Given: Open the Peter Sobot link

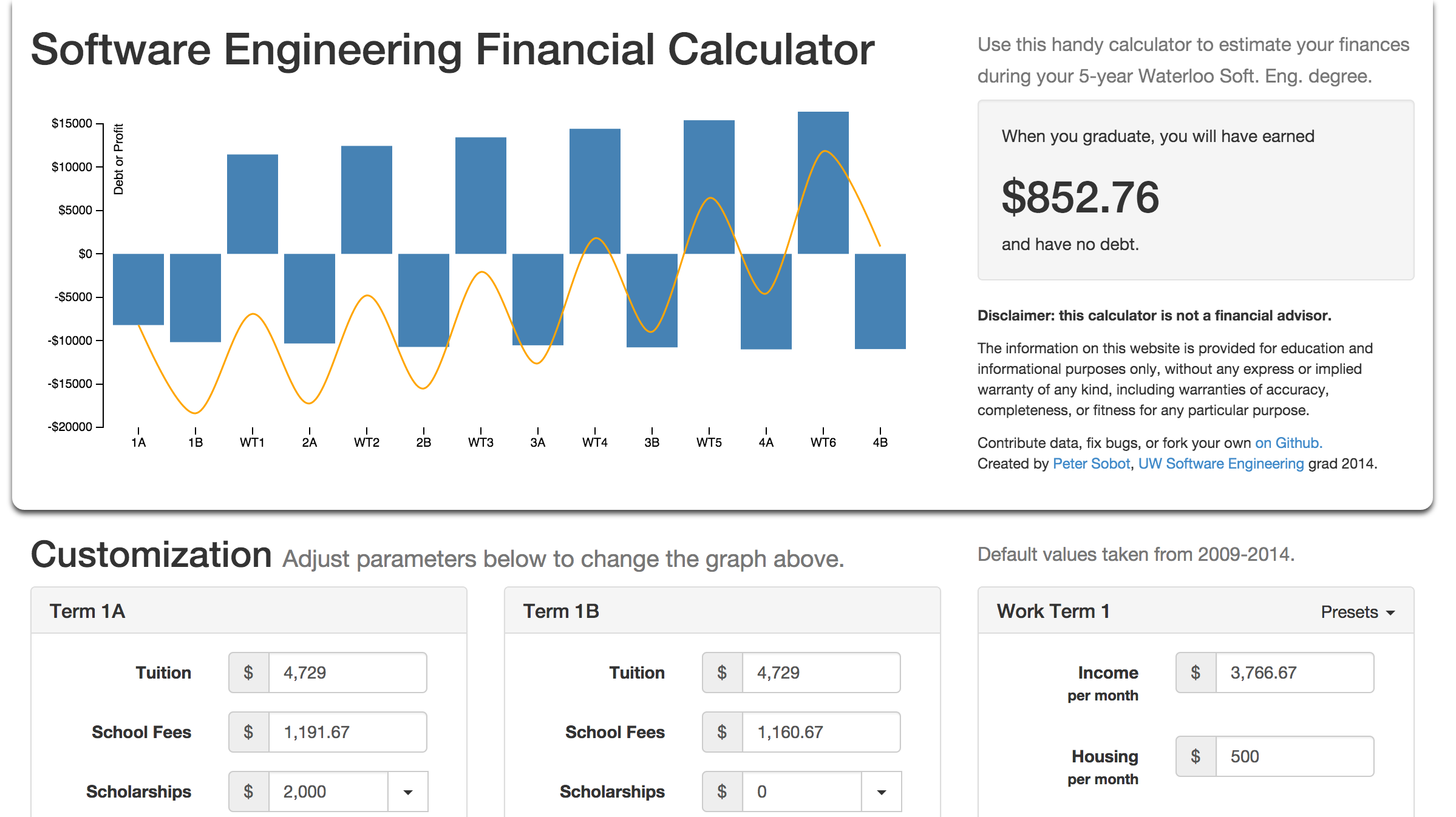Looking at the screenshot, I should [1091, 464].
